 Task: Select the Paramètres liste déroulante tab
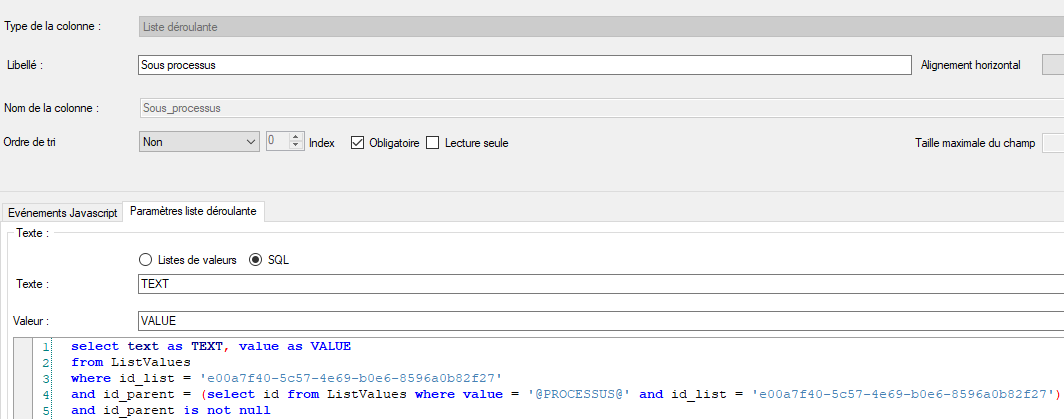tap(193, 211)
